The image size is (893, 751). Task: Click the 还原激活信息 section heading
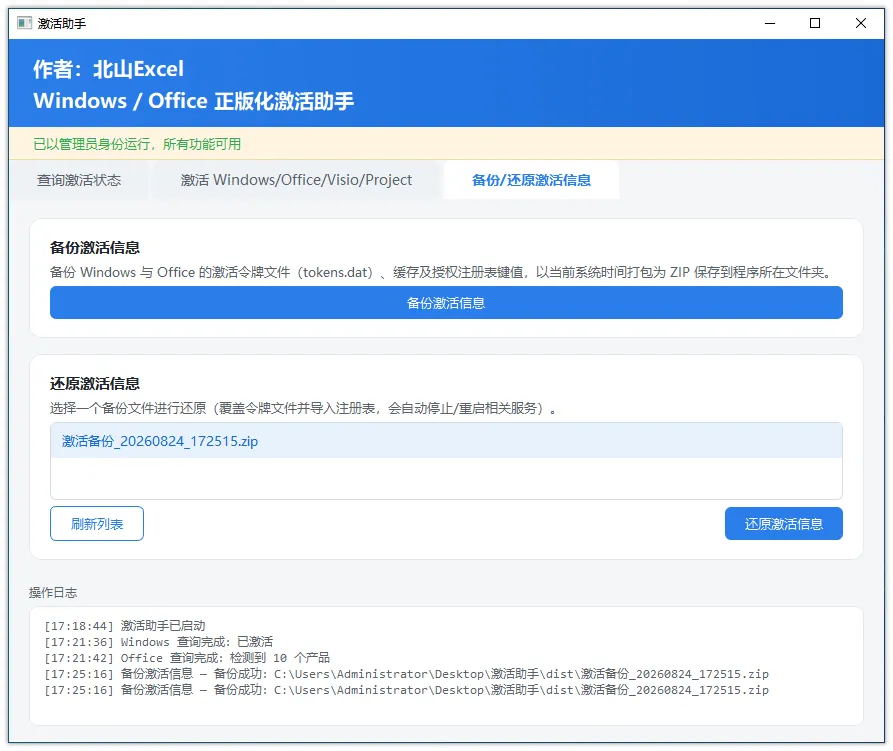coord(95,384)
